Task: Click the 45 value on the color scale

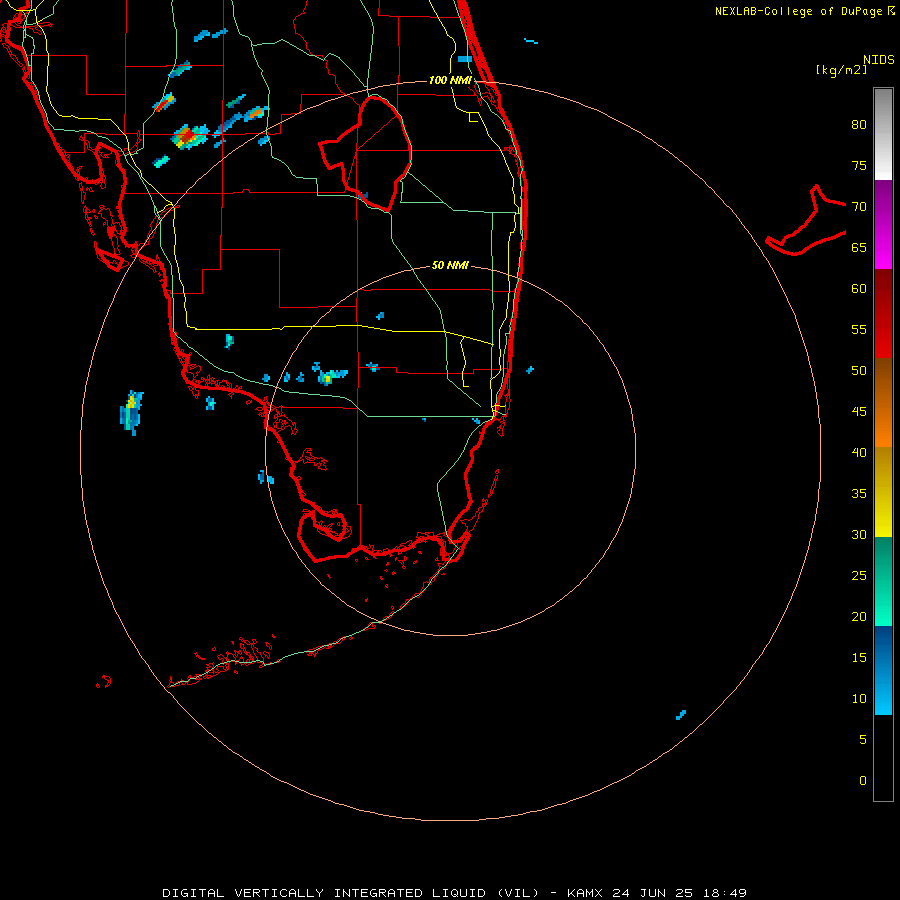Action: [x=859, y=412]
